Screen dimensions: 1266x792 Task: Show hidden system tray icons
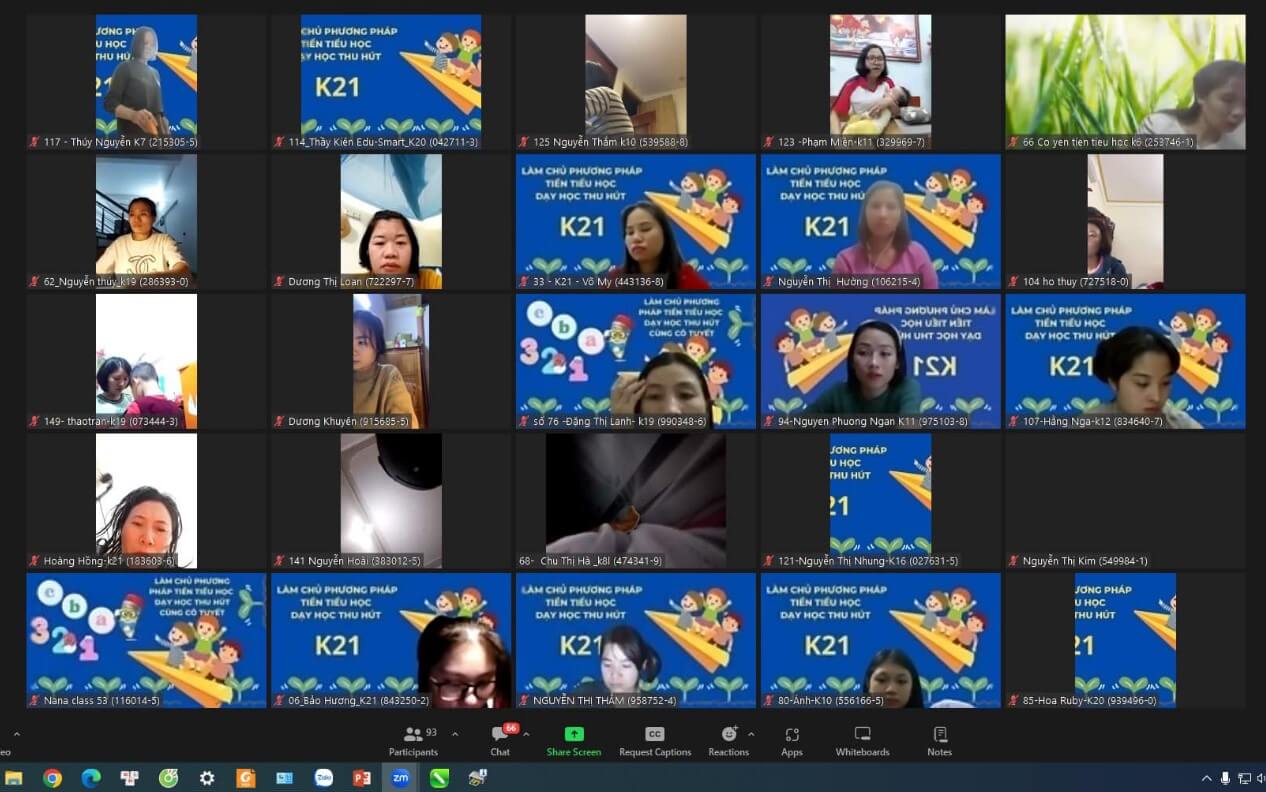1206,778
